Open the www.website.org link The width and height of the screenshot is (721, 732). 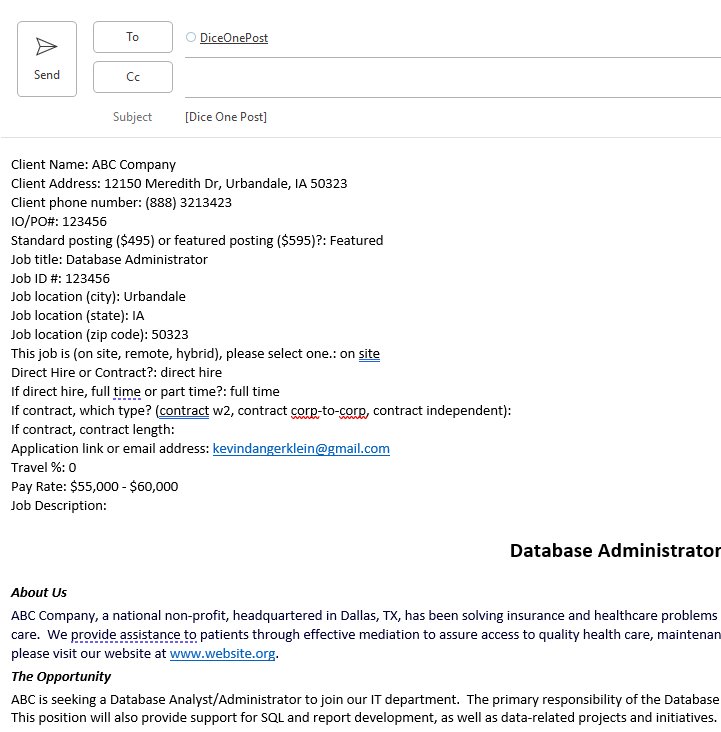tap(222, 654)
